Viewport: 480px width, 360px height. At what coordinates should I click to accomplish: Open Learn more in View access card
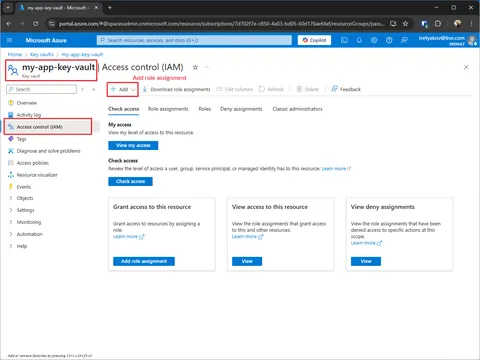pos(247,237)
